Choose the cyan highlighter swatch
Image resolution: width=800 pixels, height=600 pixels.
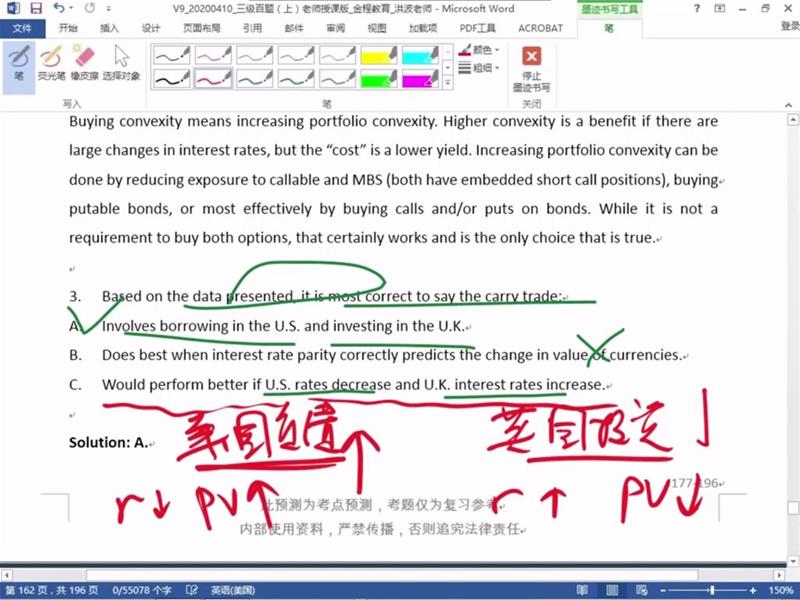[x=420, y=55]
